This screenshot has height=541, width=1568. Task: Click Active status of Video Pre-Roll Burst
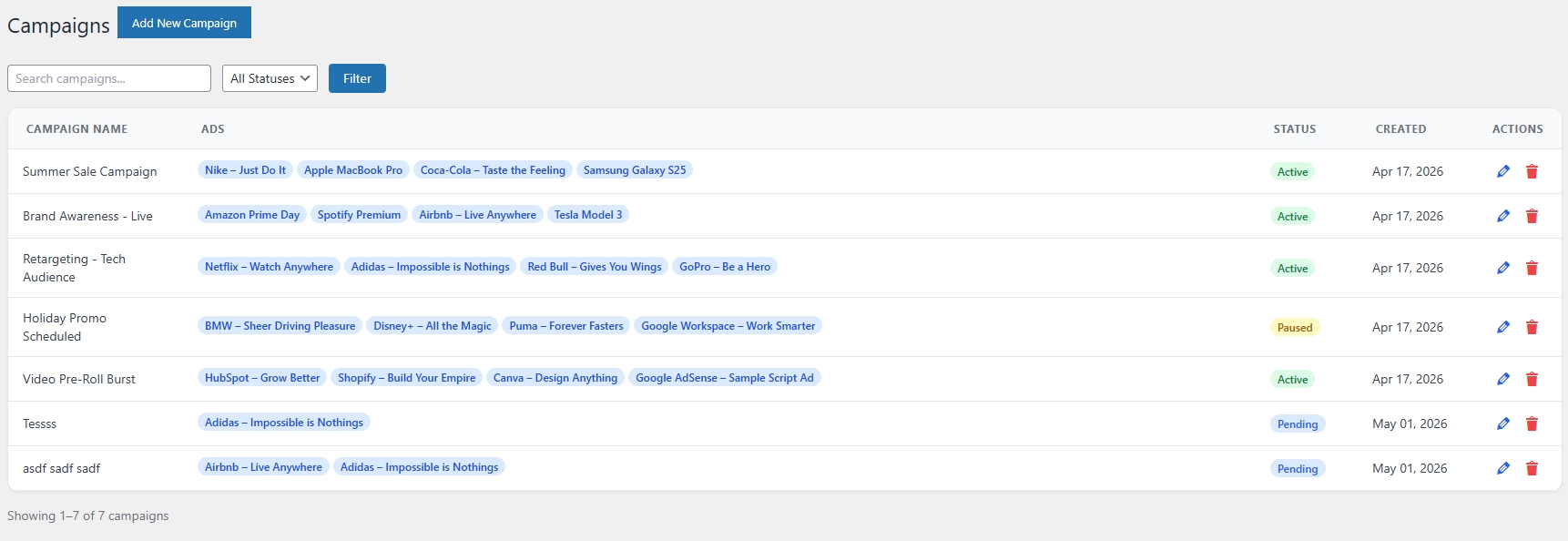(1292, 380)
